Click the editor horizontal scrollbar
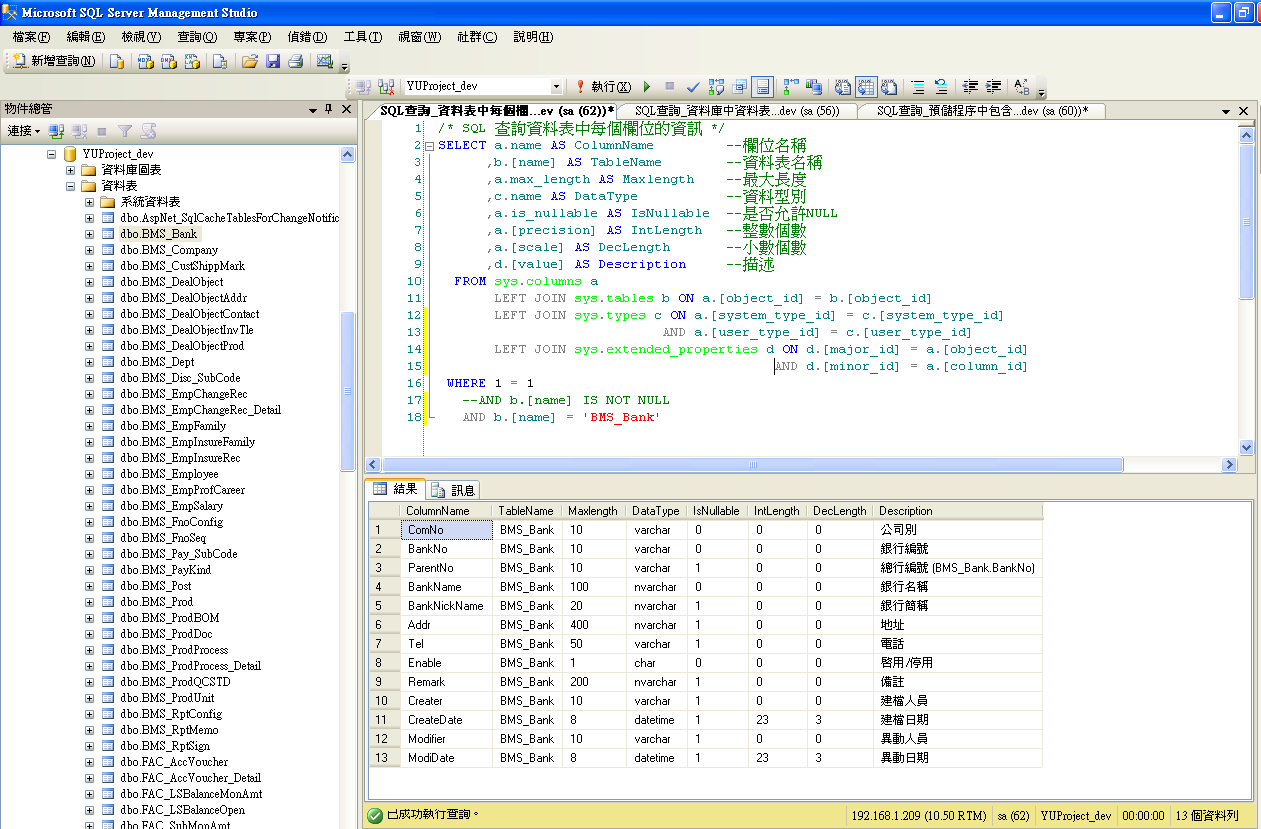The width and height of the screenshot is (1261, 829). pyautogui.click(x=800, y=465)
